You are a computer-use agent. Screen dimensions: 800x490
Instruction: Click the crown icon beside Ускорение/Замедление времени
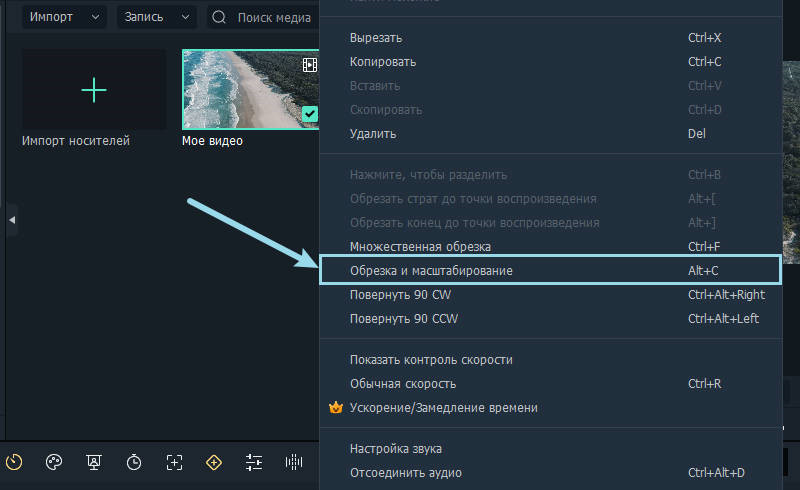coord(336,407)
